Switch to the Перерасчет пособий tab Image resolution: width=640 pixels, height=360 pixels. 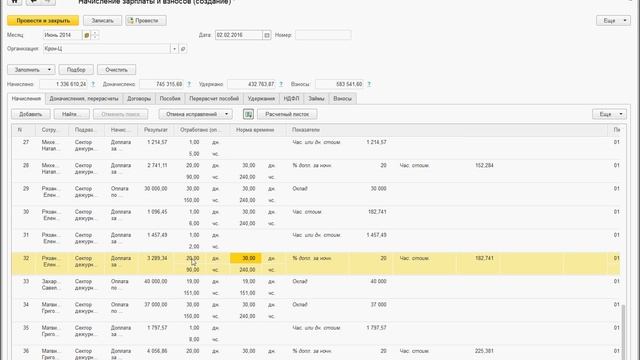tap(214, 99)
